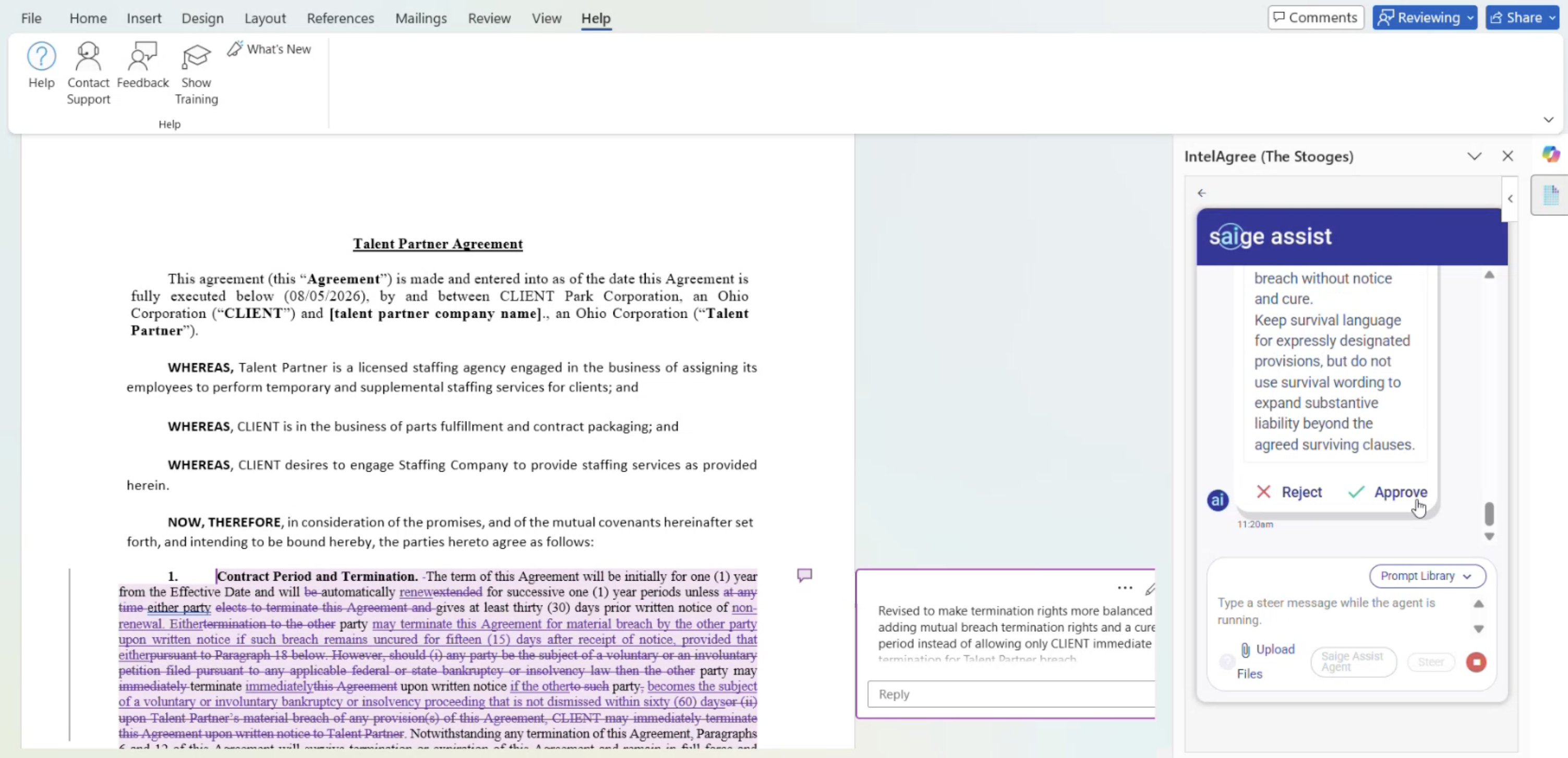Click the steer message box down arrow

1478,629
